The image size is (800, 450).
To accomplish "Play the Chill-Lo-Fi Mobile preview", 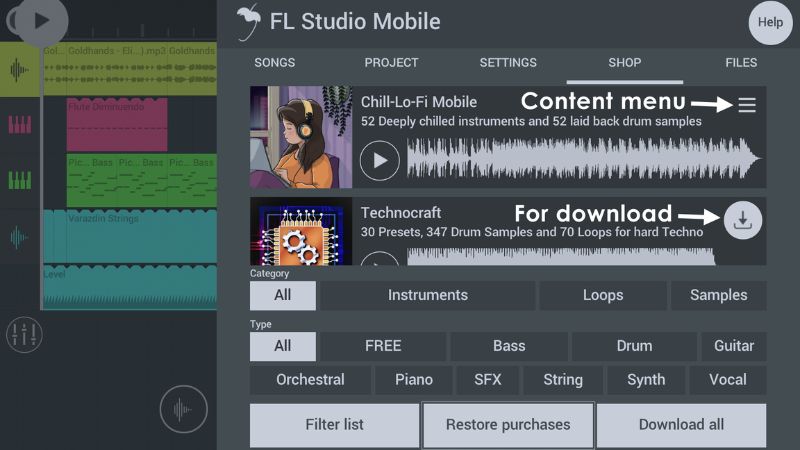I will pyautogui.click(x=380, y=161).
